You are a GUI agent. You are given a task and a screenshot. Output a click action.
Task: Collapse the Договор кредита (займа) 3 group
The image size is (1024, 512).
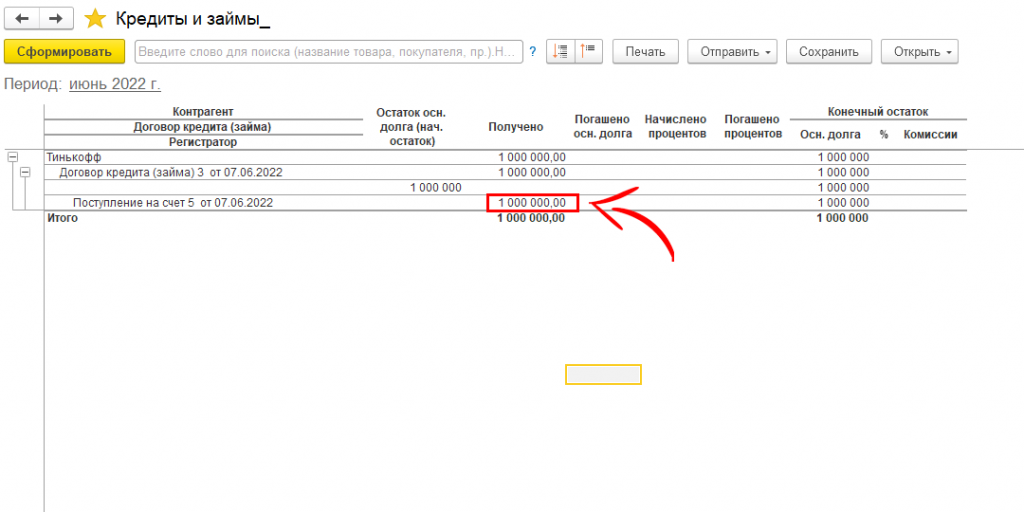[26, 172]
